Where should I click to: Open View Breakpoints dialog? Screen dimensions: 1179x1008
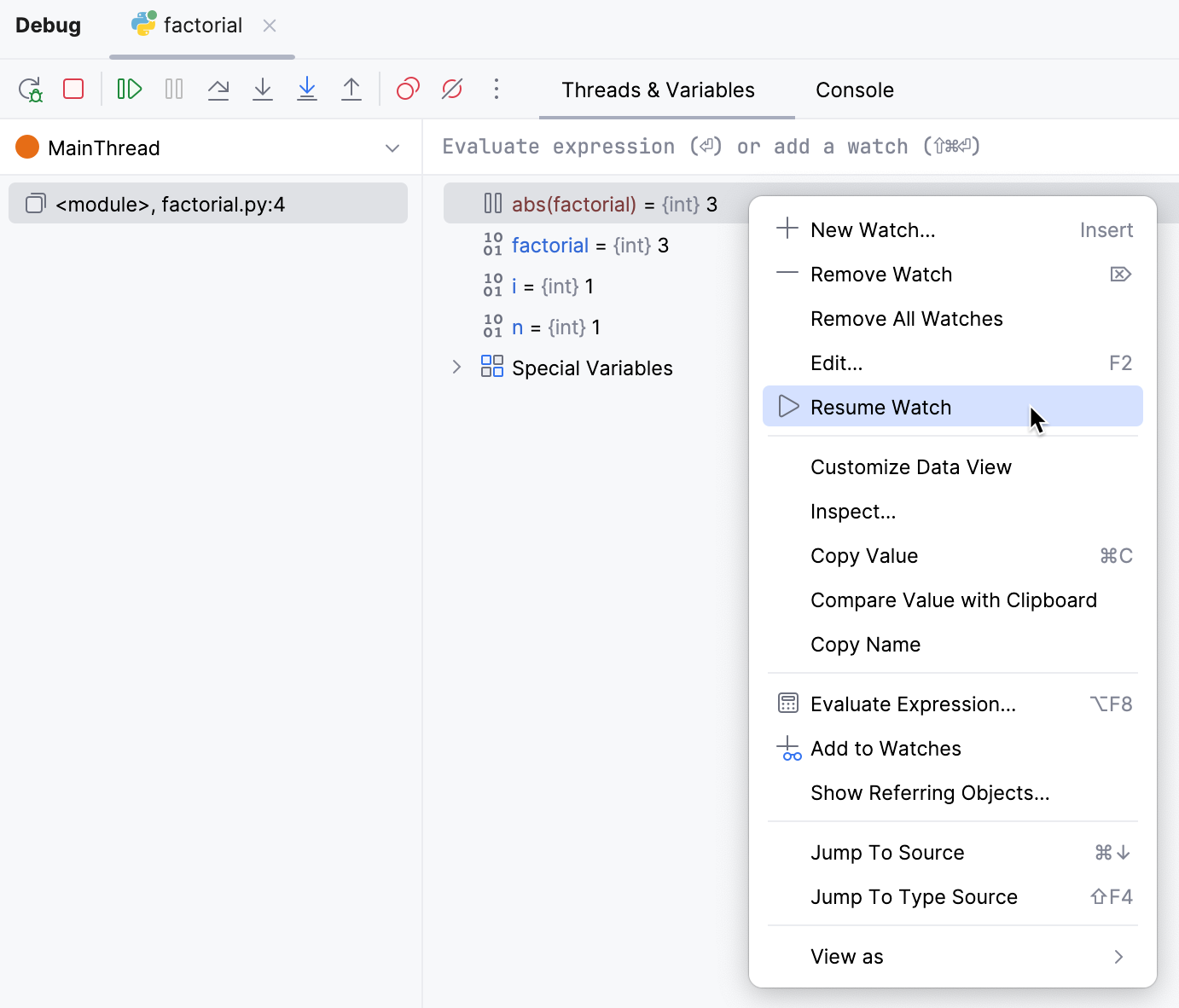coord(408,89)
